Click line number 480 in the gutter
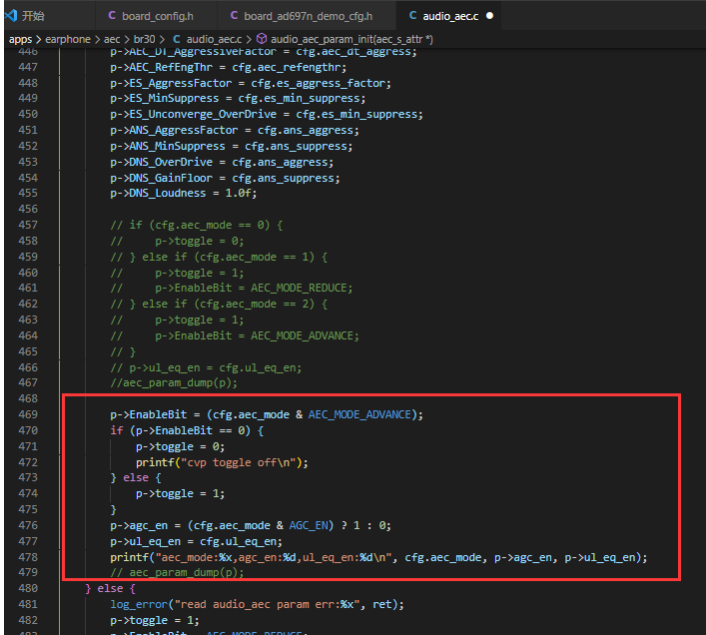Screen dimensions: 706x635 (28, 588)
